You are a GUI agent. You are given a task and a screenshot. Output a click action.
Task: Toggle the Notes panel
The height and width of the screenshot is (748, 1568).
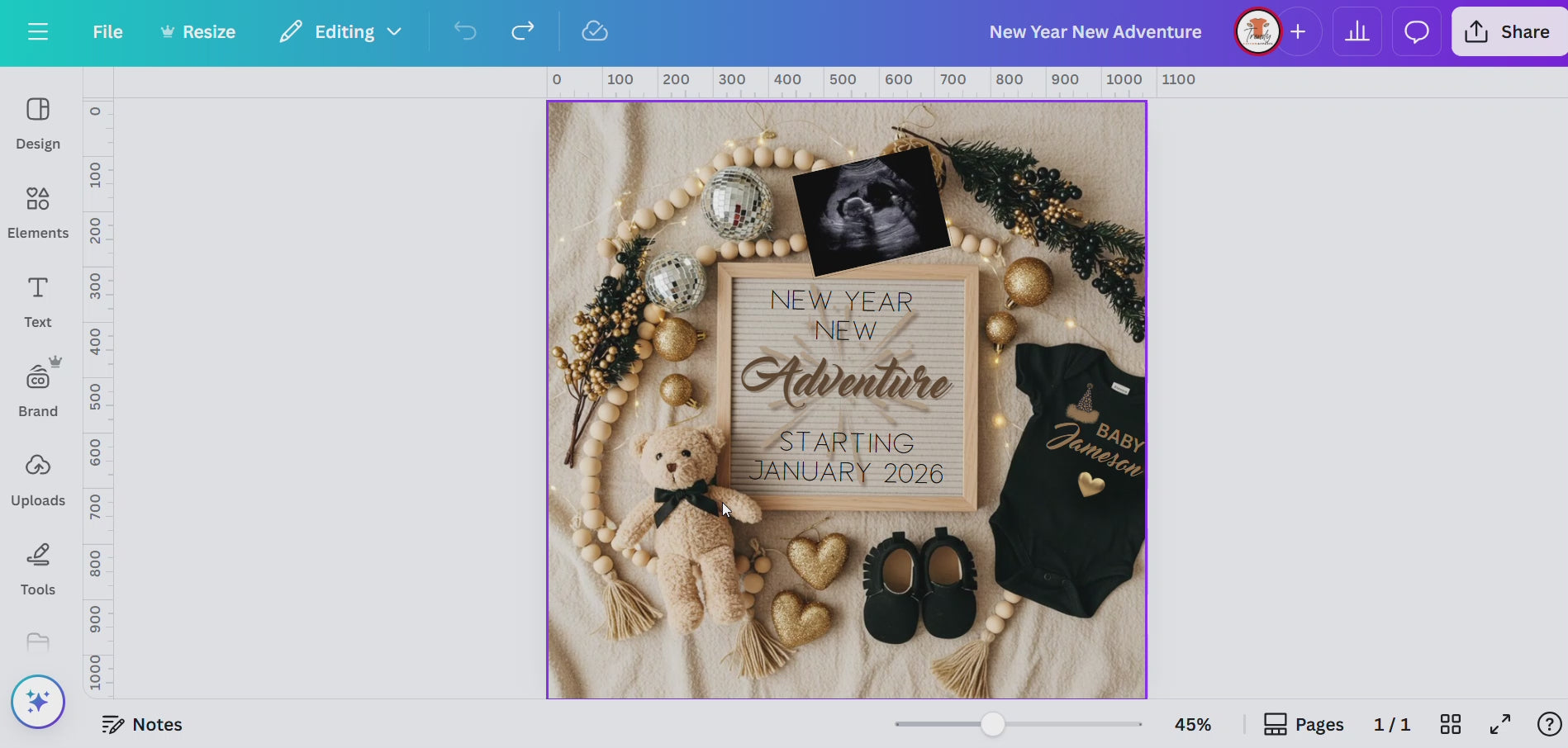click(142, 724)
